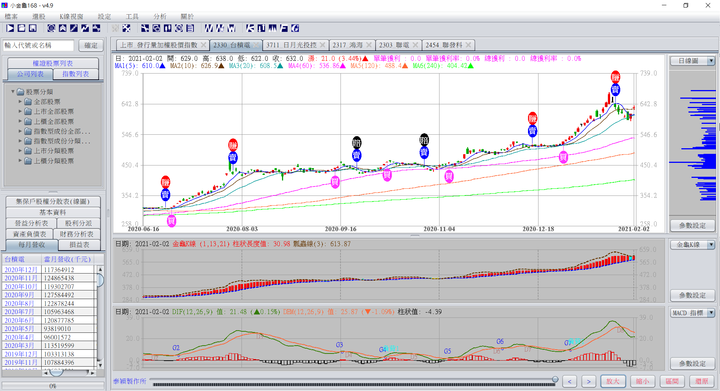This screenshot has height=391, width=720.
Task: Click the stock code or name input field
Action: point(39,45)
